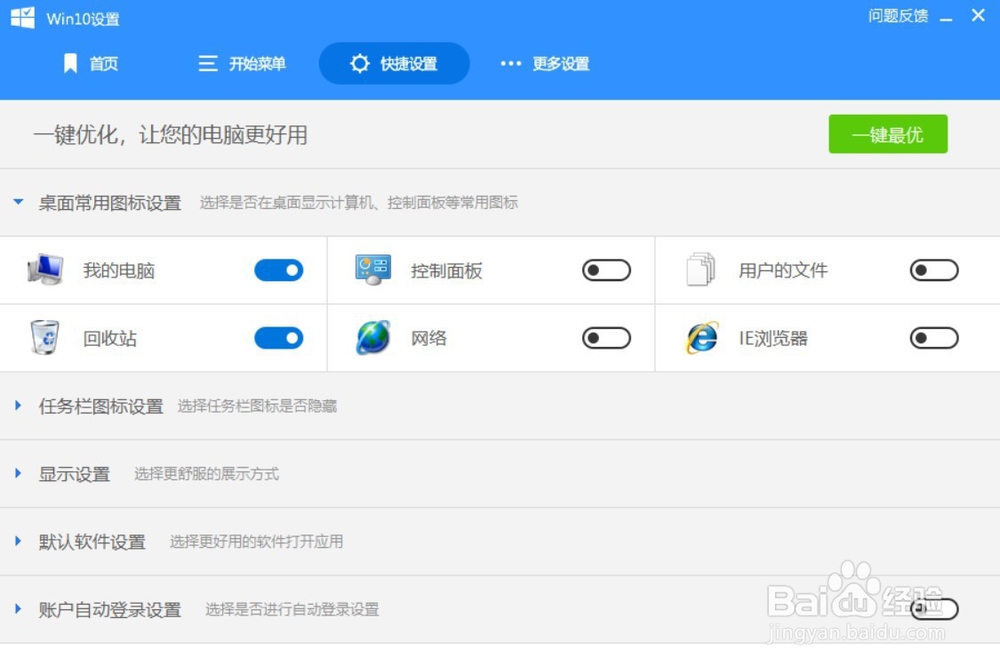The image size is (1000, 667).
Task: Expand the 显示设置 section arrow
Action: pos(18,473)
